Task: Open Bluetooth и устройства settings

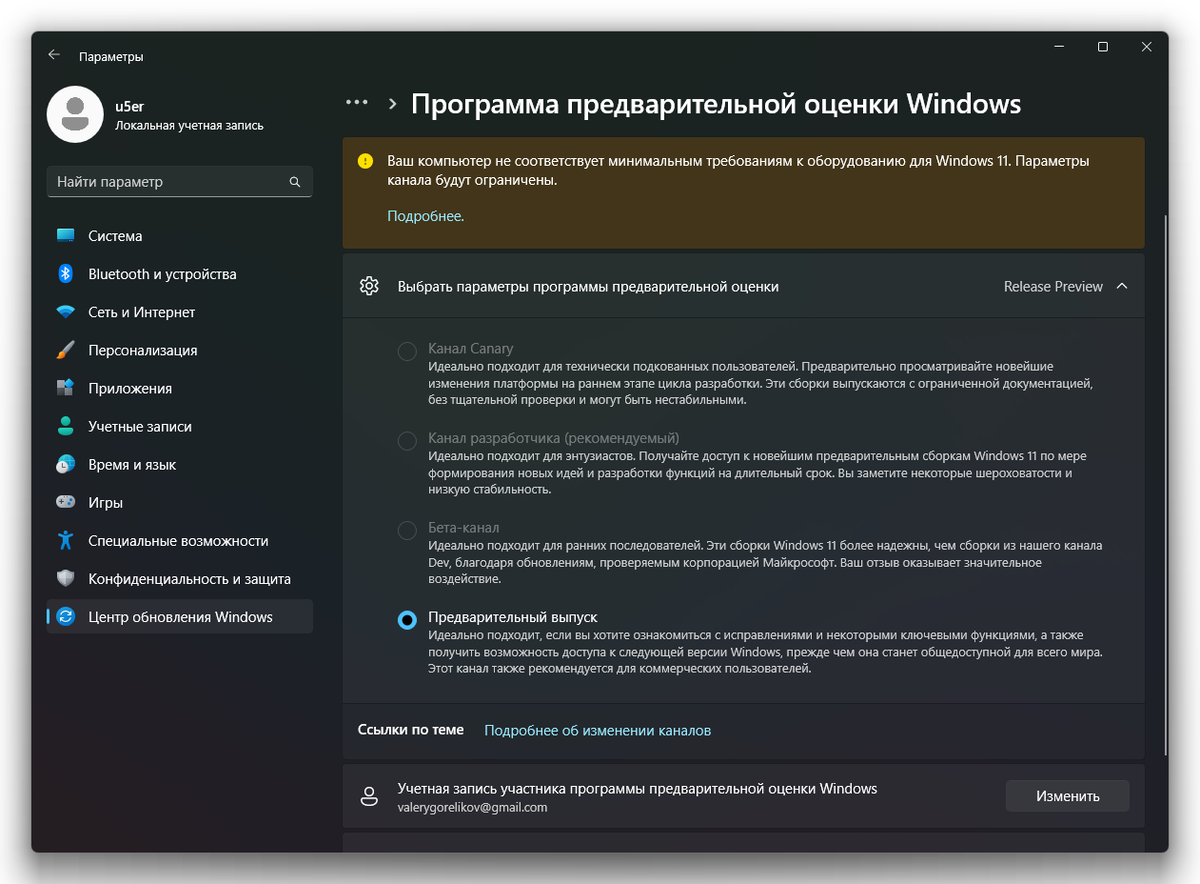Action: pyautogui.click(x=180, y=274)
